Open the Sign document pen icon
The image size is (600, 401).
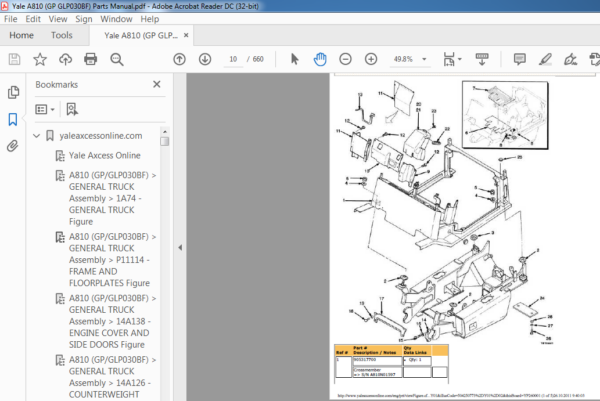570,59
